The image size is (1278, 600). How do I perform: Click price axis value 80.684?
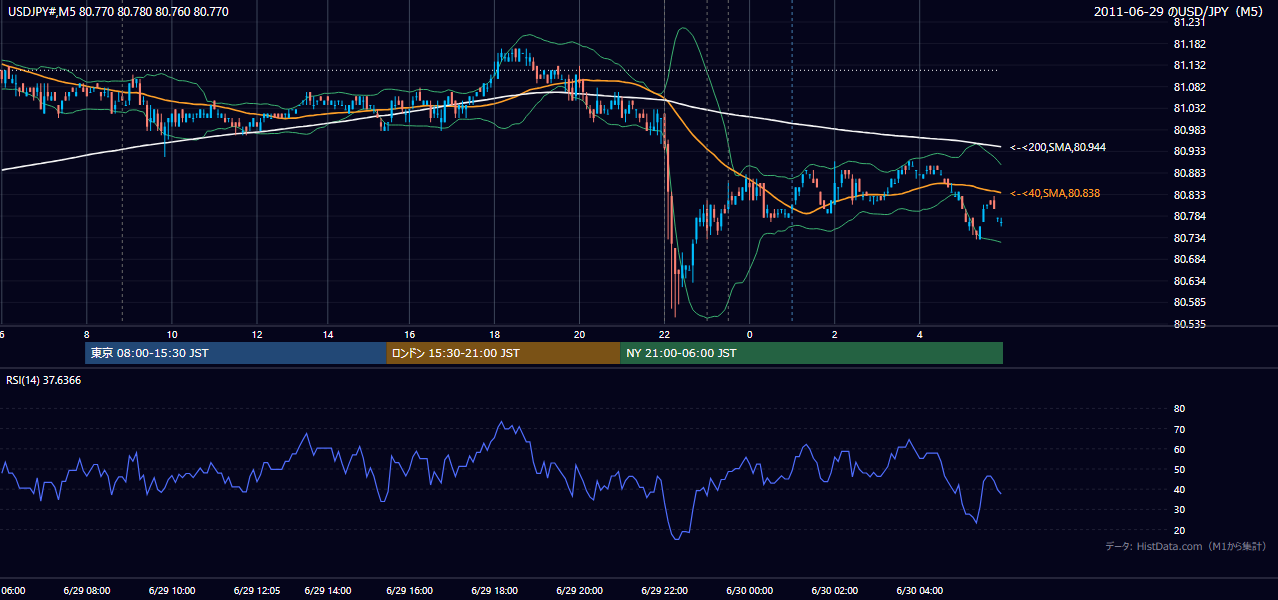point(1189,259)
